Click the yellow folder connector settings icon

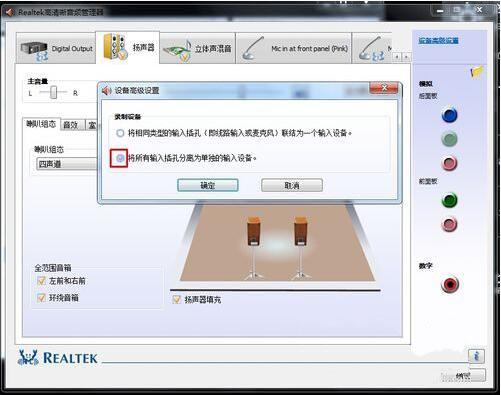tap(477, 71)
